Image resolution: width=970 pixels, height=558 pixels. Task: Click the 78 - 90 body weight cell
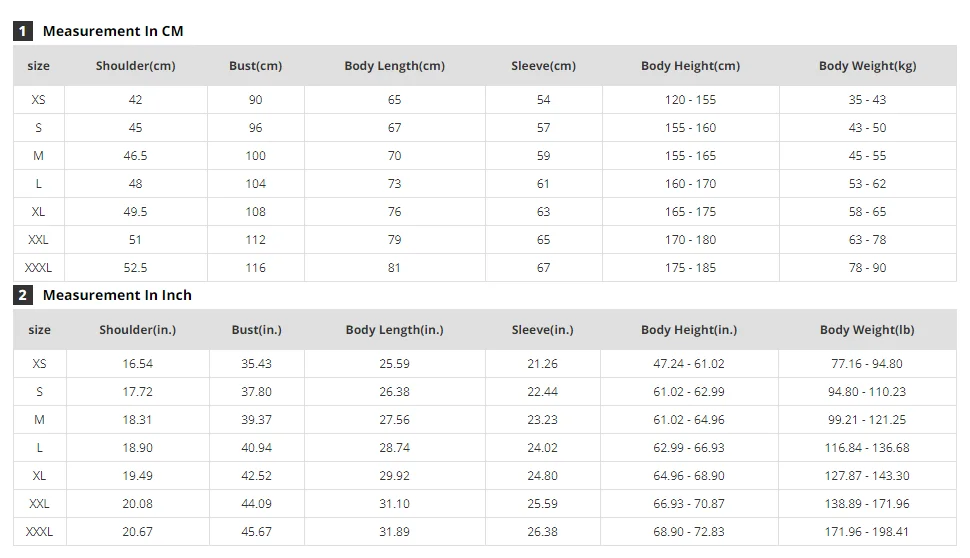tap(867, 268)
